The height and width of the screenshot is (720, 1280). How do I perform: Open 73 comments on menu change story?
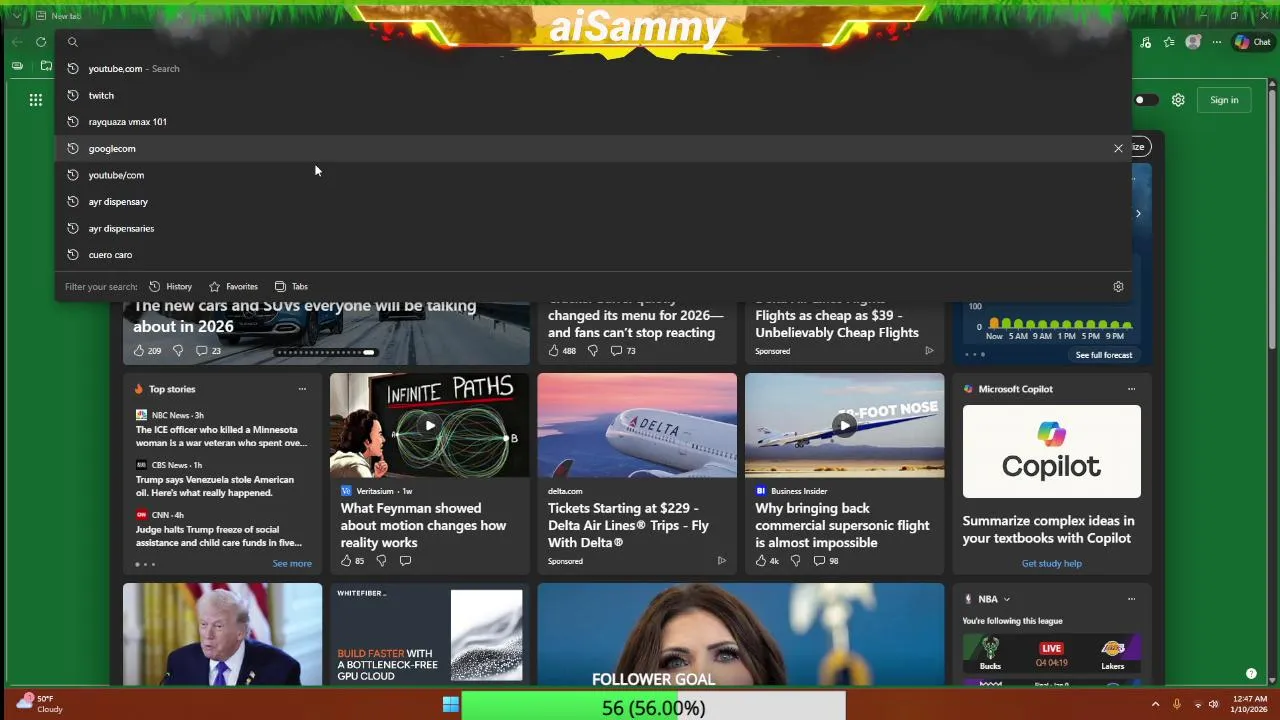tap(623, 351)
